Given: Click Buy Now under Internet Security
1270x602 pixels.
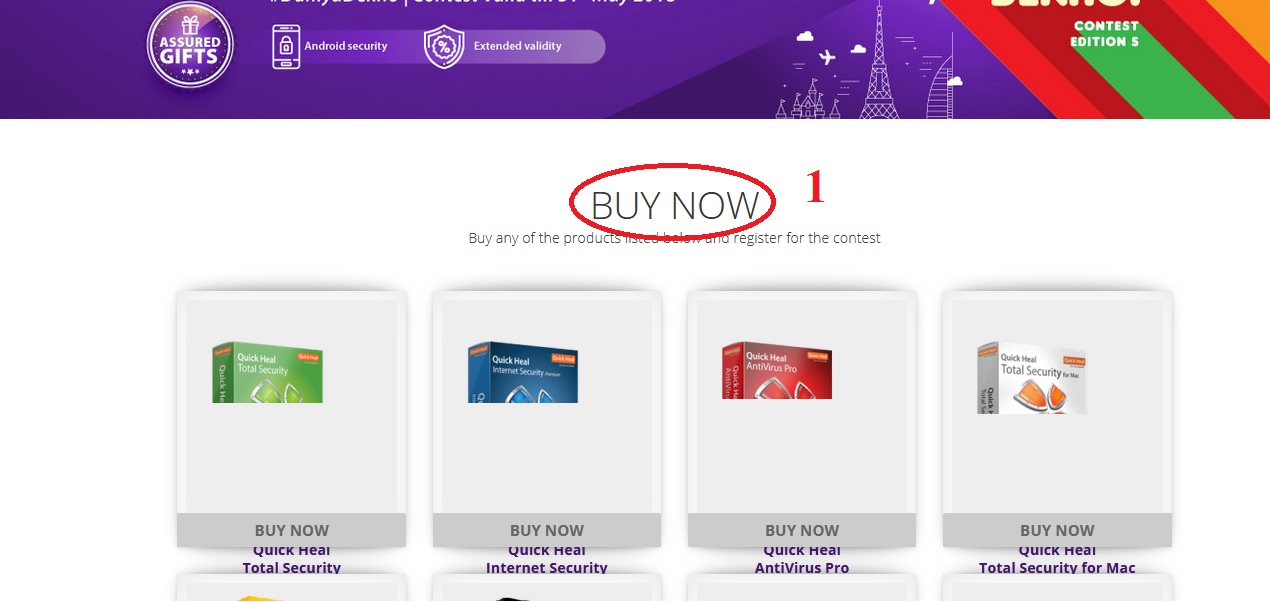Looking at the screenshot, I should pyautogui.click(x=547, y=530).
